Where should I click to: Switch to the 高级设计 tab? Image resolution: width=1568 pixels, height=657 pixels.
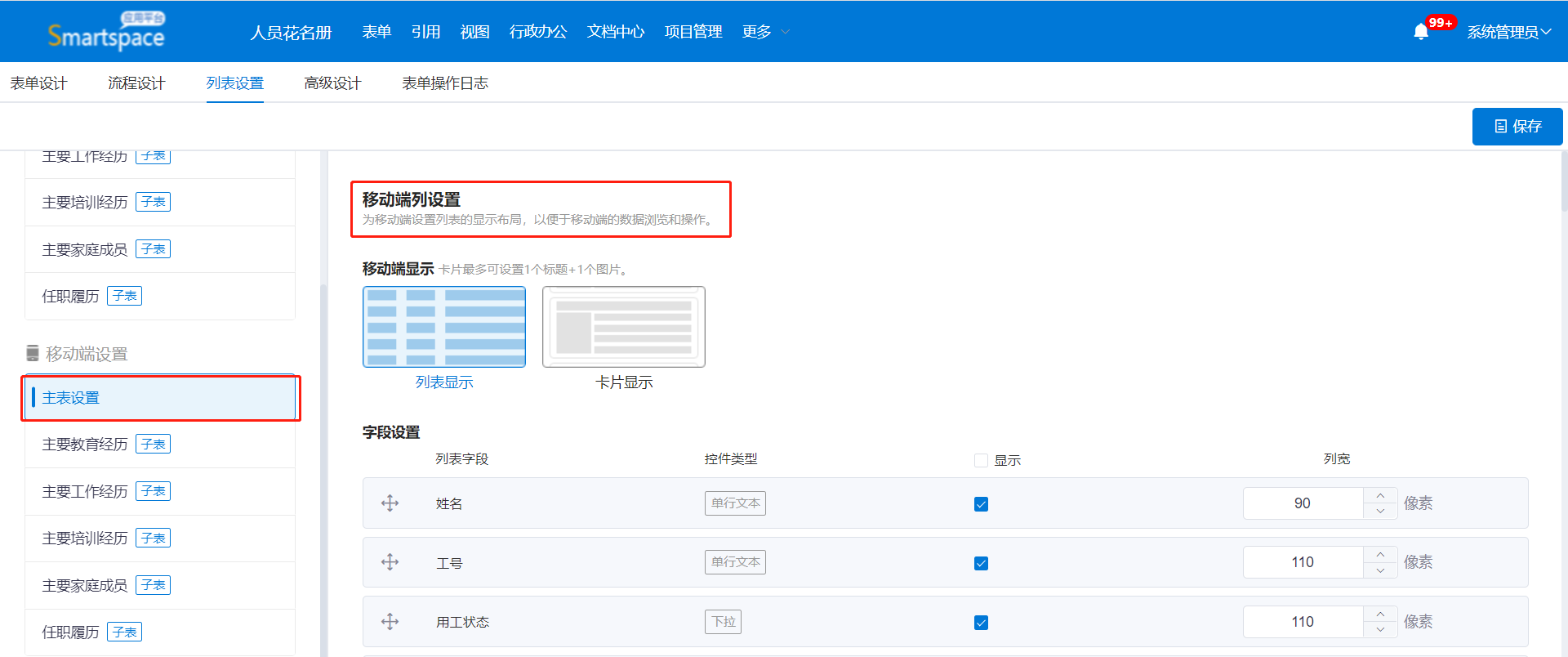(x=332, y=83)
